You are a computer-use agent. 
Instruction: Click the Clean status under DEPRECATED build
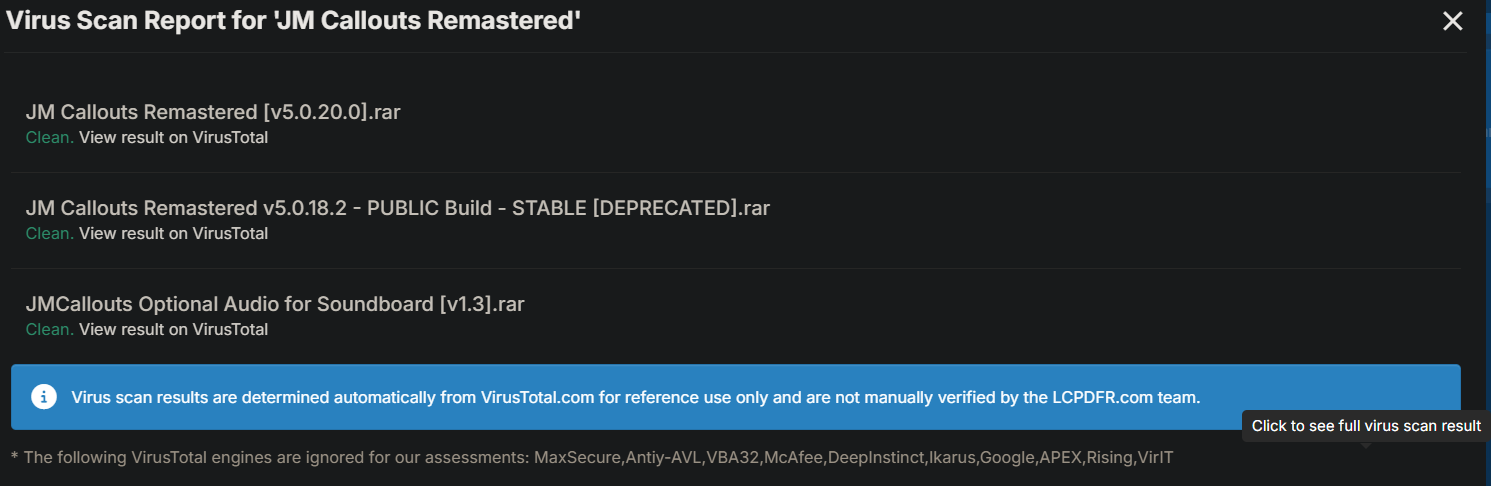pos(49,234)
